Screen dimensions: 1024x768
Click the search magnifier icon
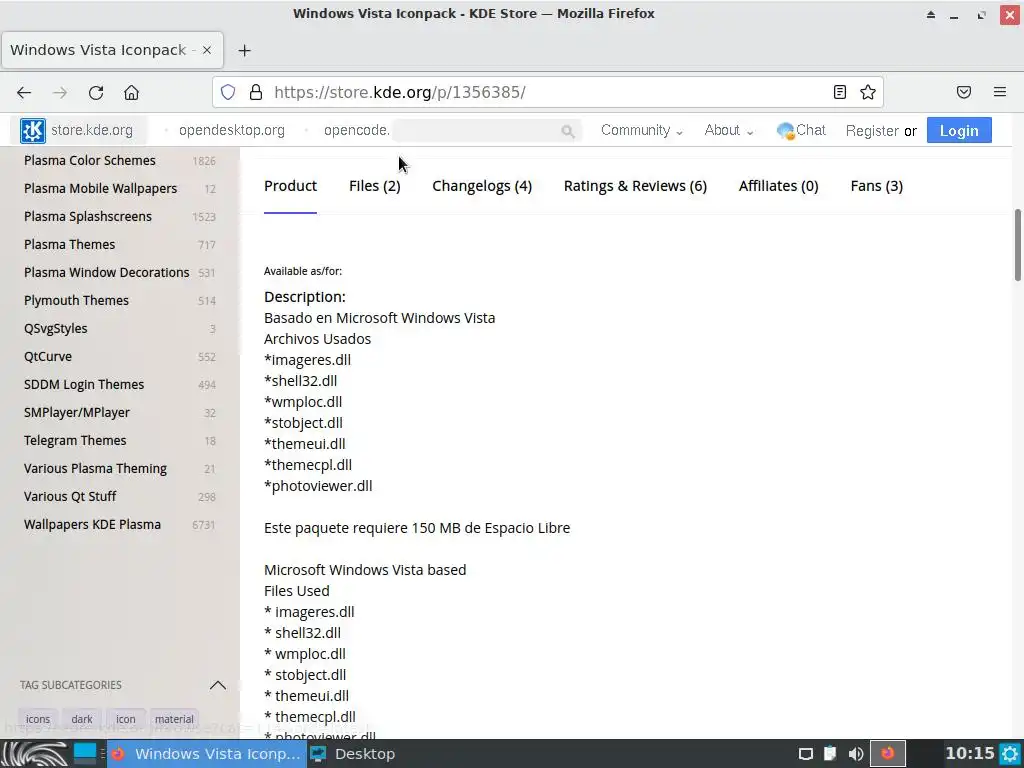coord(568,131)
